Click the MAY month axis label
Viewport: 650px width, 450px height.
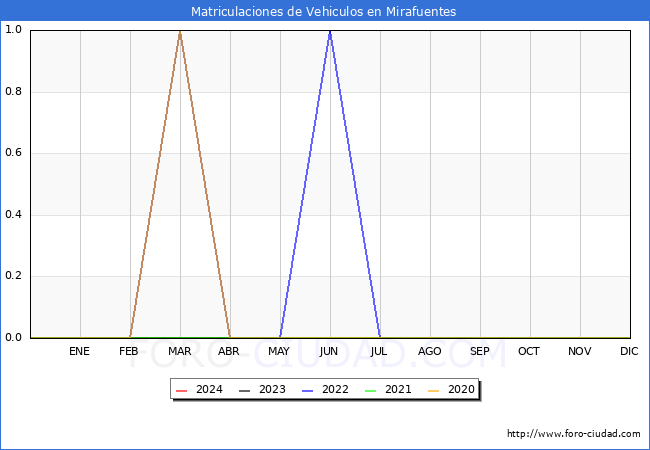point(279,351)
